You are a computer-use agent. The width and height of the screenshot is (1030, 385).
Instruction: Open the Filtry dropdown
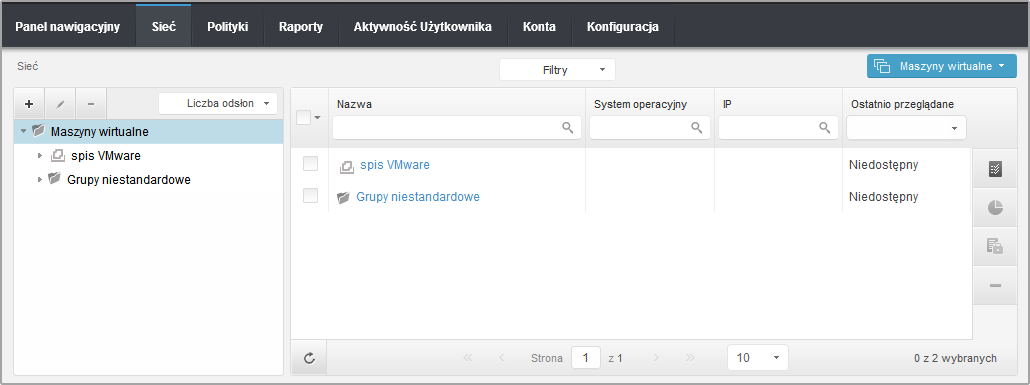(557, 70)
